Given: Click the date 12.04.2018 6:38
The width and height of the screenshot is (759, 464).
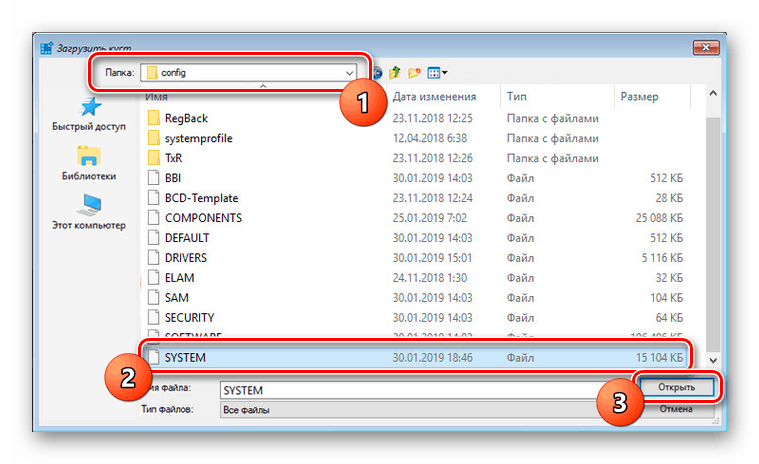Looking at the screenshot, I should 430,138.
